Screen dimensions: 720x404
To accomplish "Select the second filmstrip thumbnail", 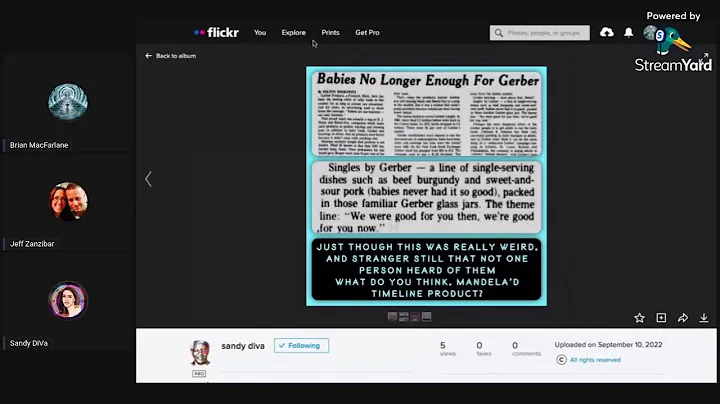I will pyautogui.click(x=404, y=317).
